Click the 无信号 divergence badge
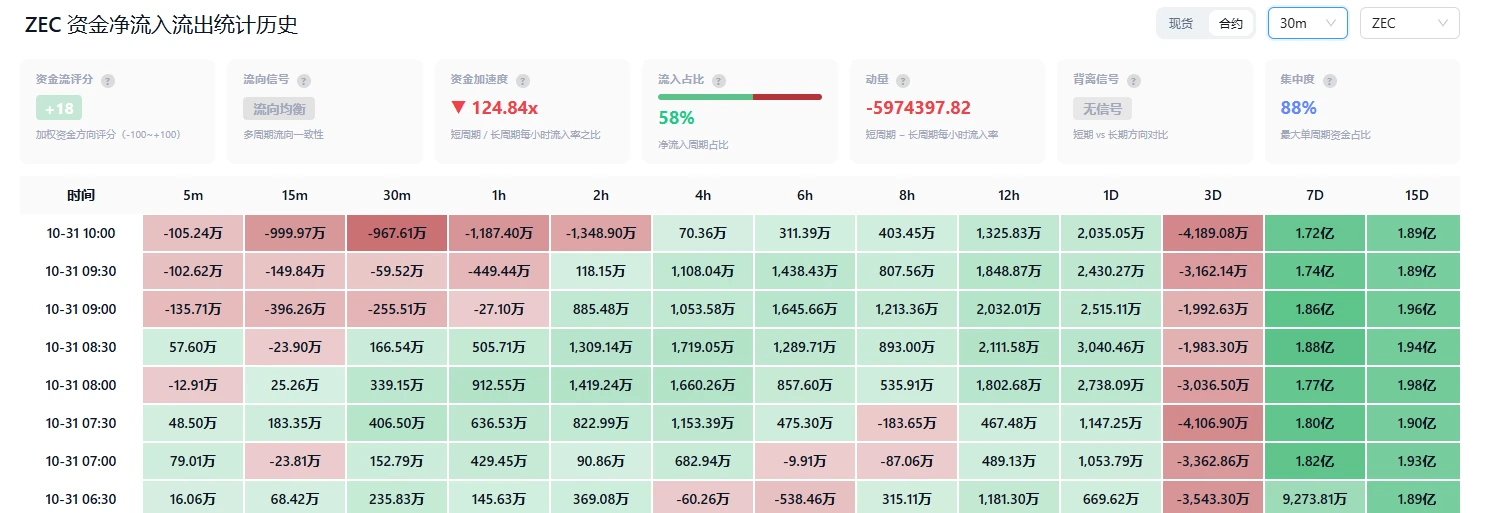 coord(1102,108)
